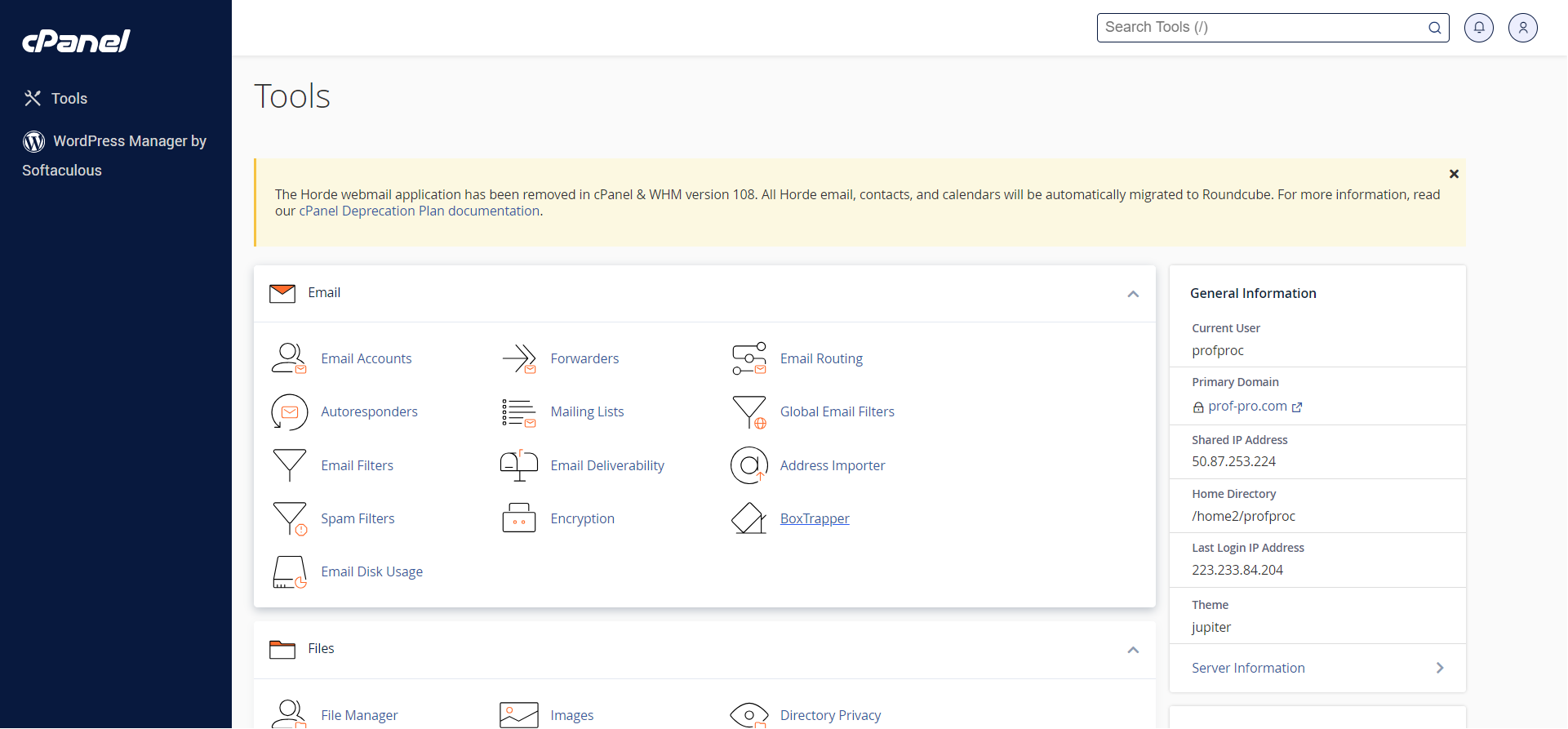Click the Mailing Lists icon

point(519,412)
